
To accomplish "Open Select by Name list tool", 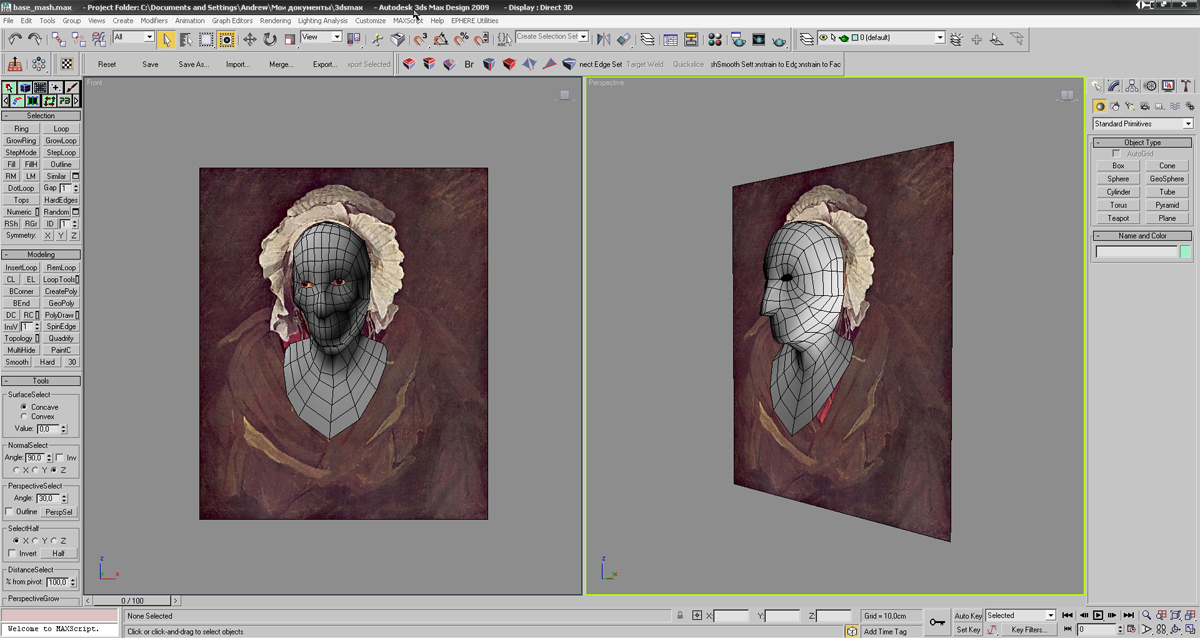I will (x=186, y=39).
